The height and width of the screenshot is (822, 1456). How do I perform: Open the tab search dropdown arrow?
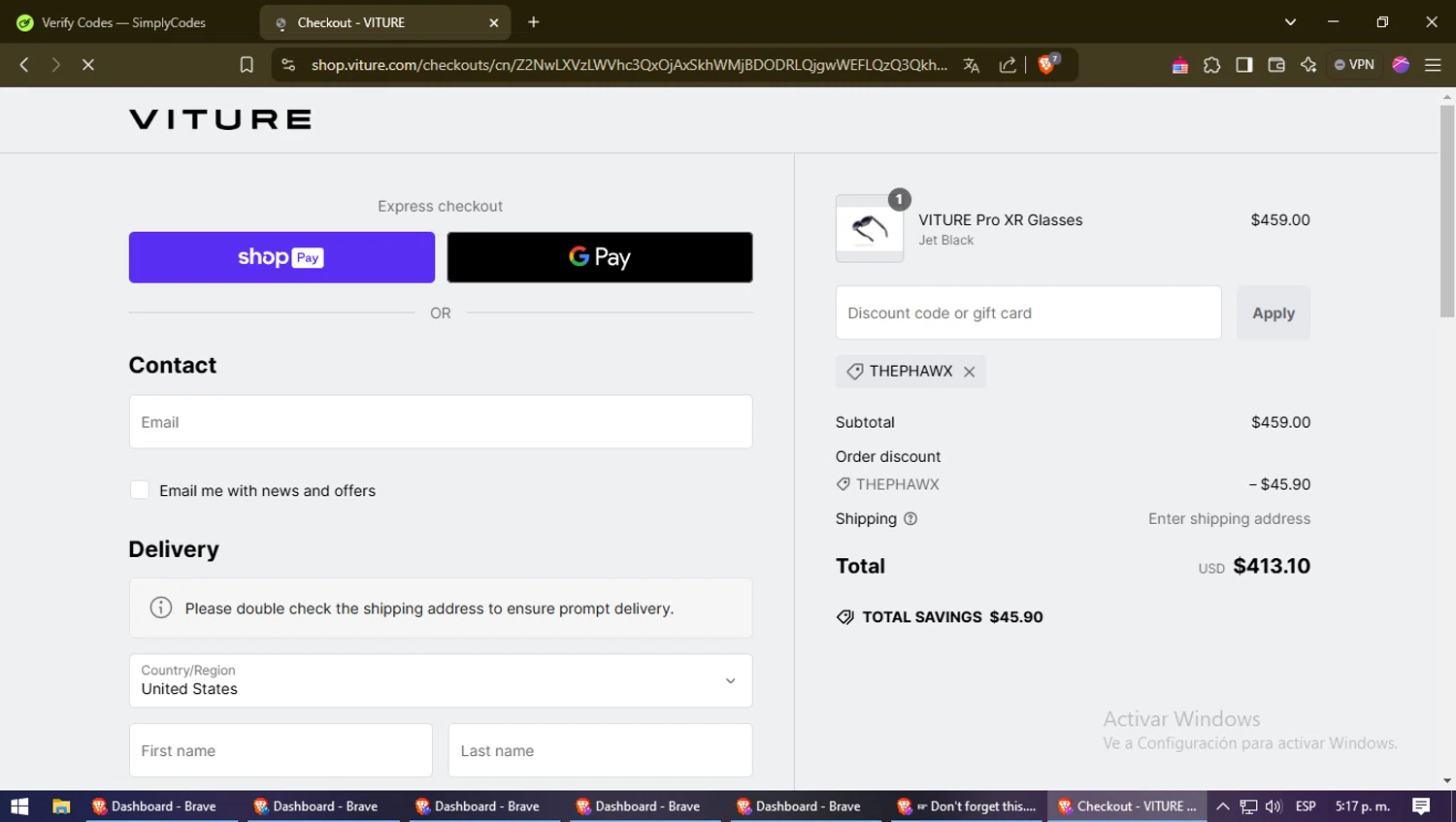pos(1290,21)
